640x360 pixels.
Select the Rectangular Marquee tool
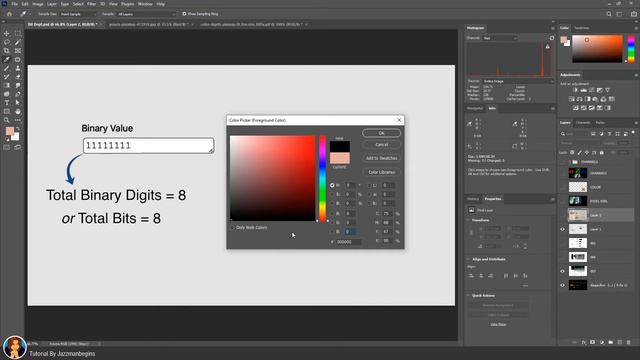click(18, 33)
